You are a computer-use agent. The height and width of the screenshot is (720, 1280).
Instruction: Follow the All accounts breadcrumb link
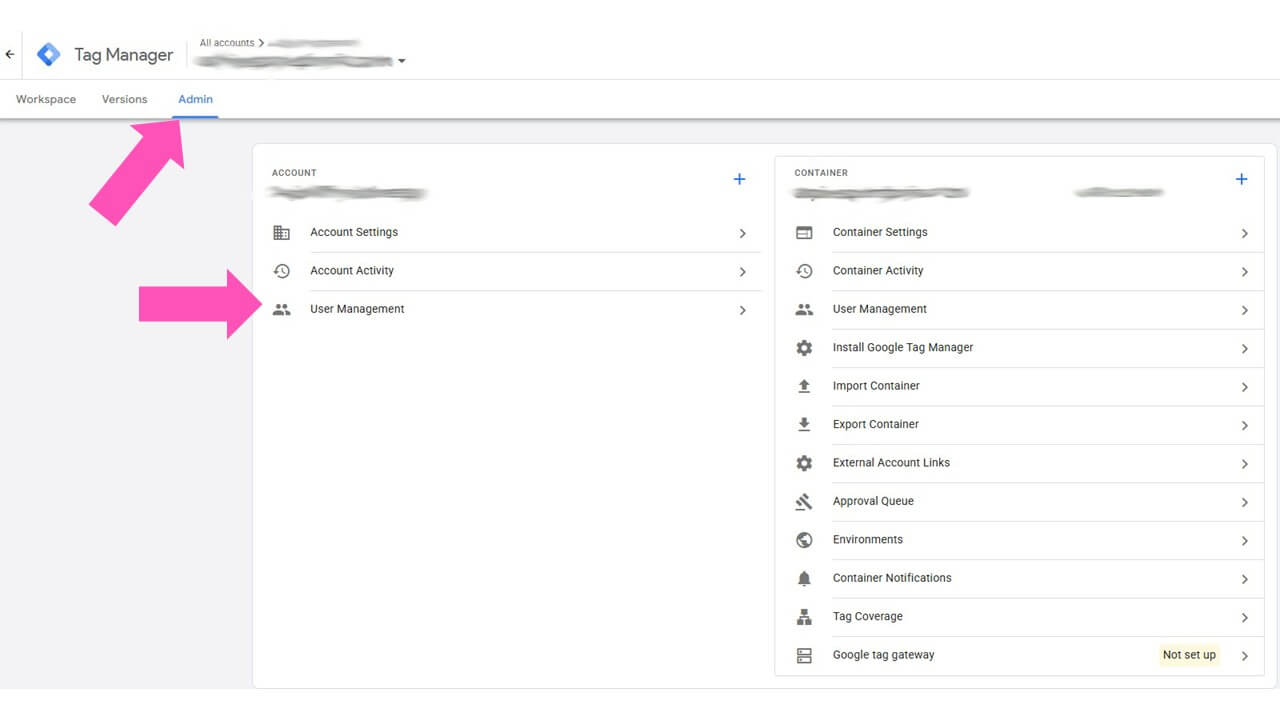[227, 43]
